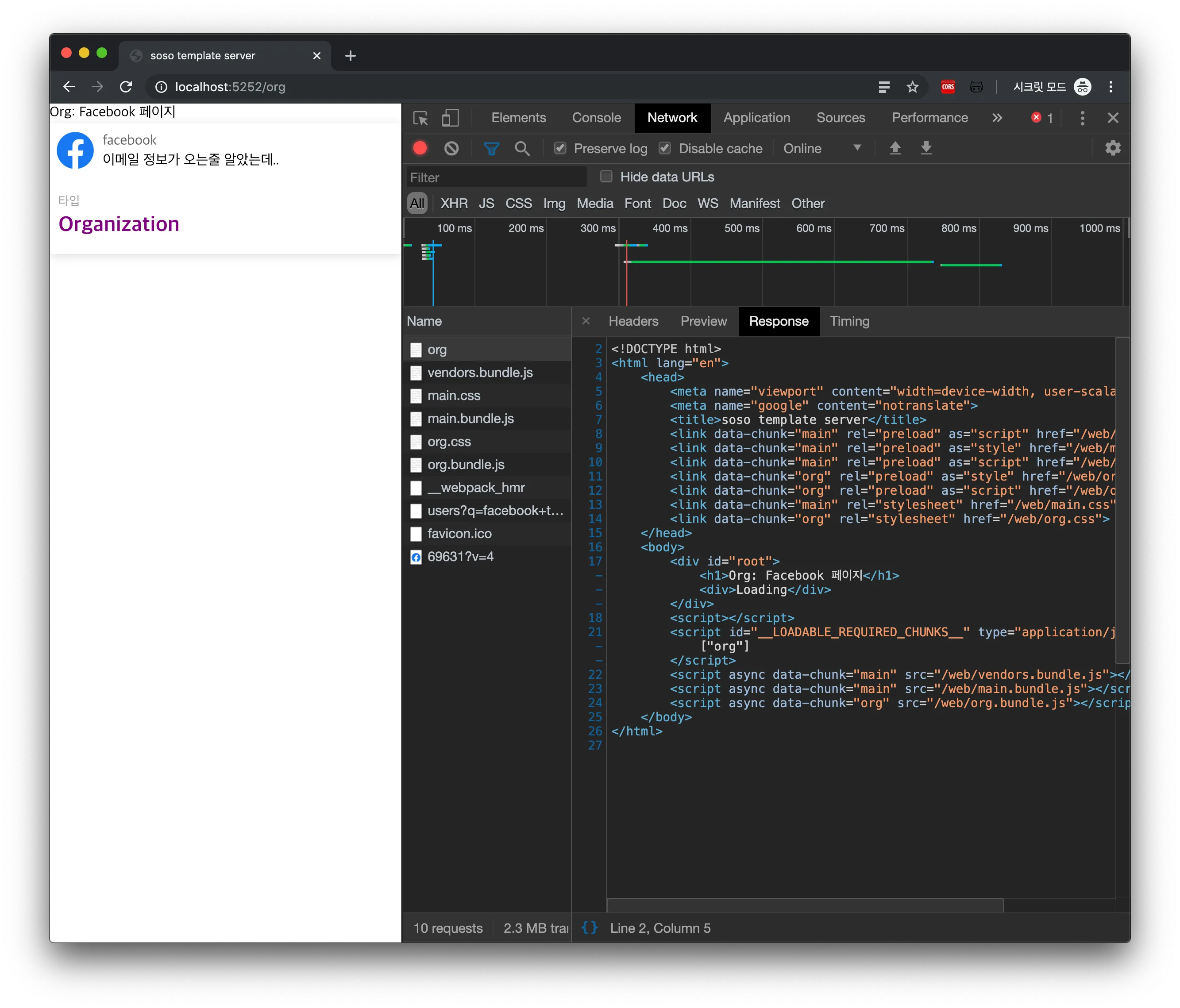Switch to the Headers tab
The width and height of the screenshot is (1180, 1008).
pos(633,321)
